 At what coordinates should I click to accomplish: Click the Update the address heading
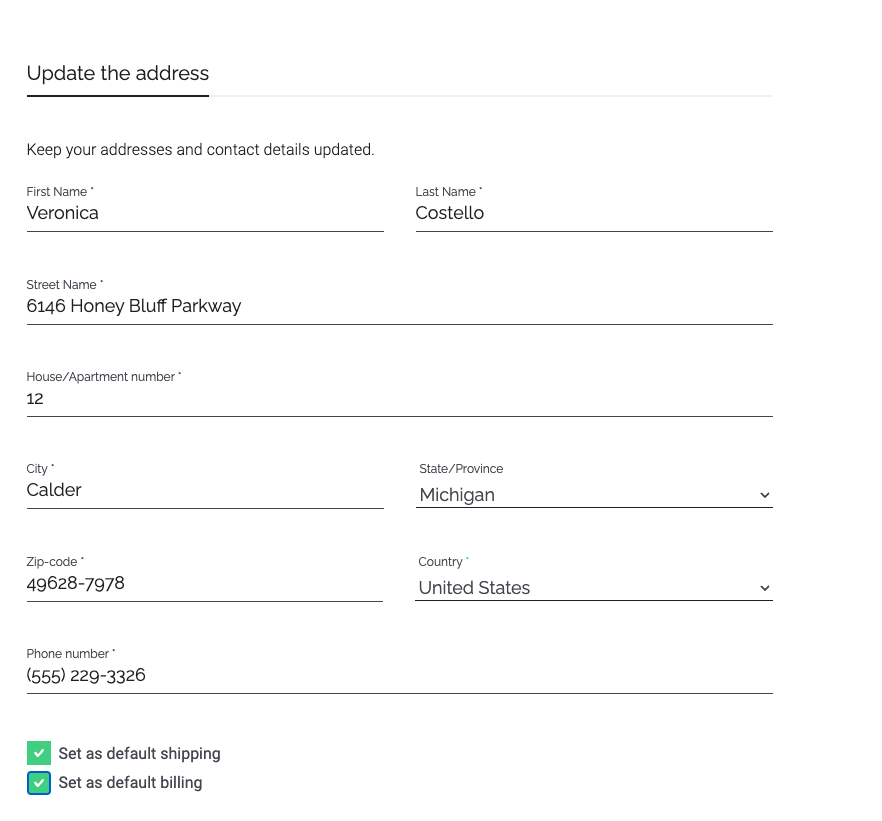(x=117, y=73)
